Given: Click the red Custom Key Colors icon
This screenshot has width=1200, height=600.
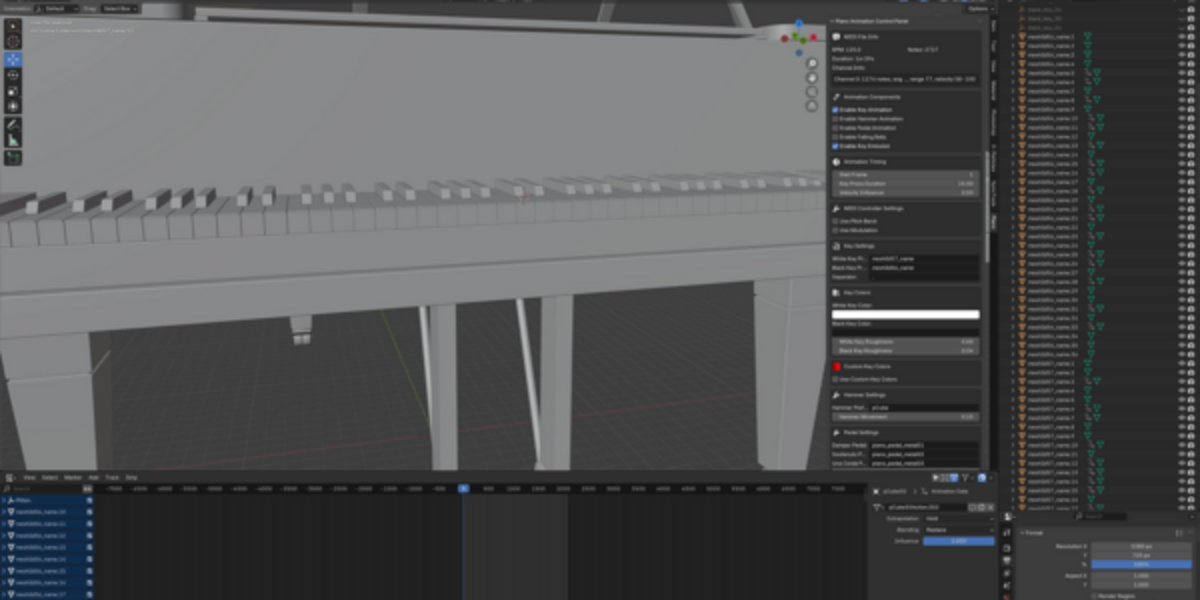Looking at the screenshot, I should (836, 367).
